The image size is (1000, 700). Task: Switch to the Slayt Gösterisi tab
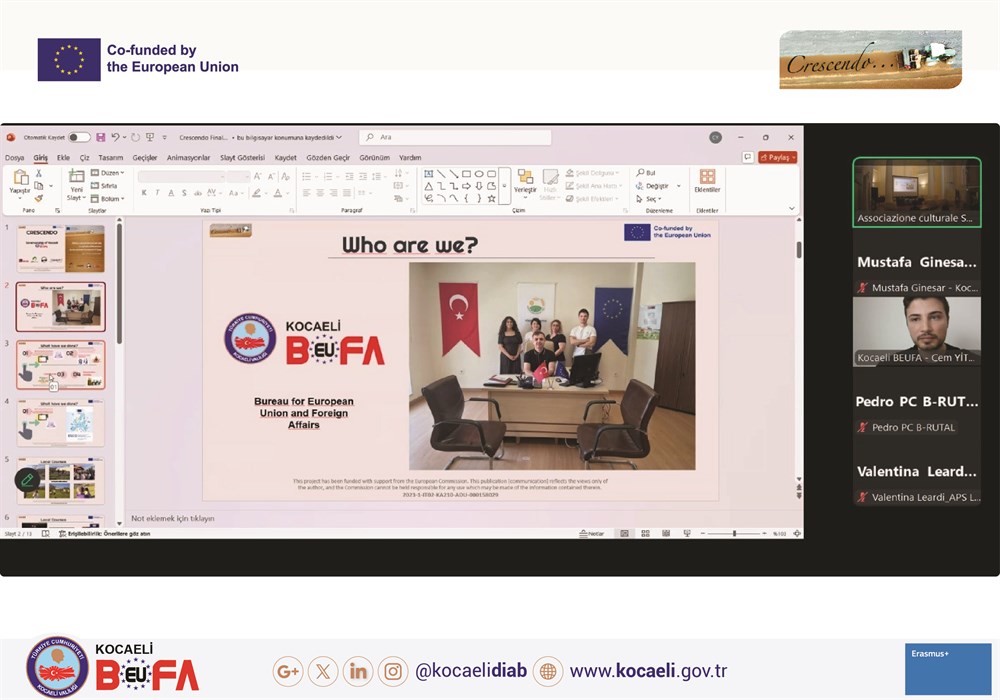(x=242, y=157)
